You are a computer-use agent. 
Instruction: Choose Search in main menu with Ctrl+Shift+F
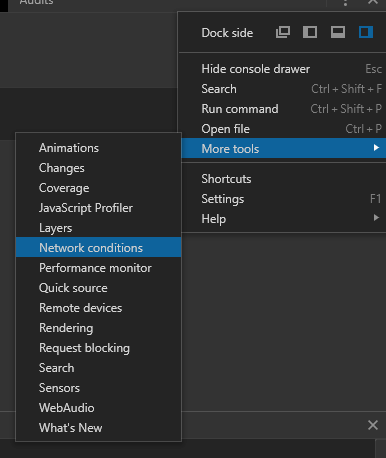[x=284, y=89]
